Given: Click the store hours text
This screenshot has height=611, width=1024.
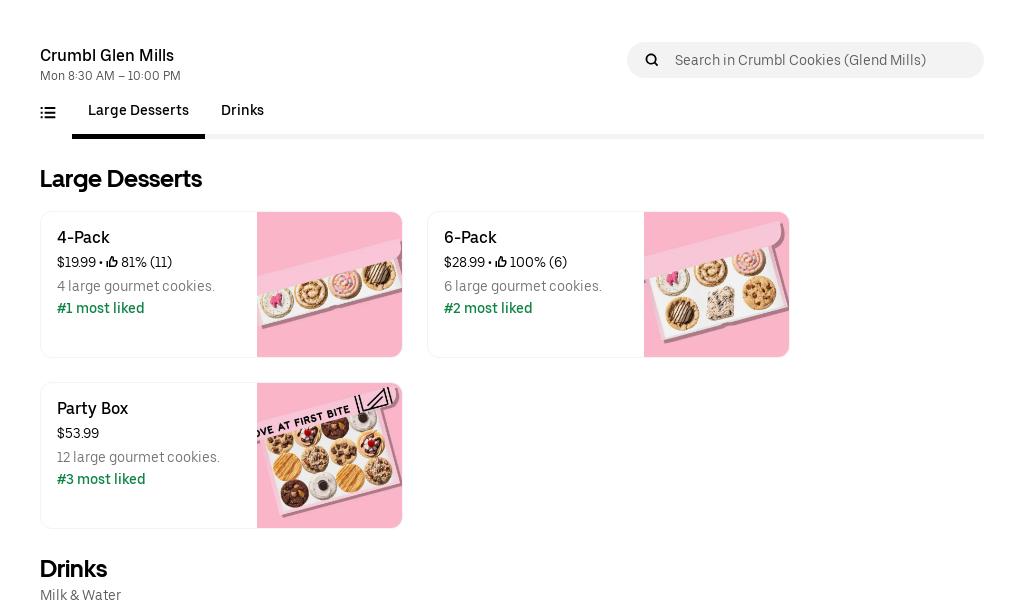Looking at the screenshot, I should [x=110, y=76].
